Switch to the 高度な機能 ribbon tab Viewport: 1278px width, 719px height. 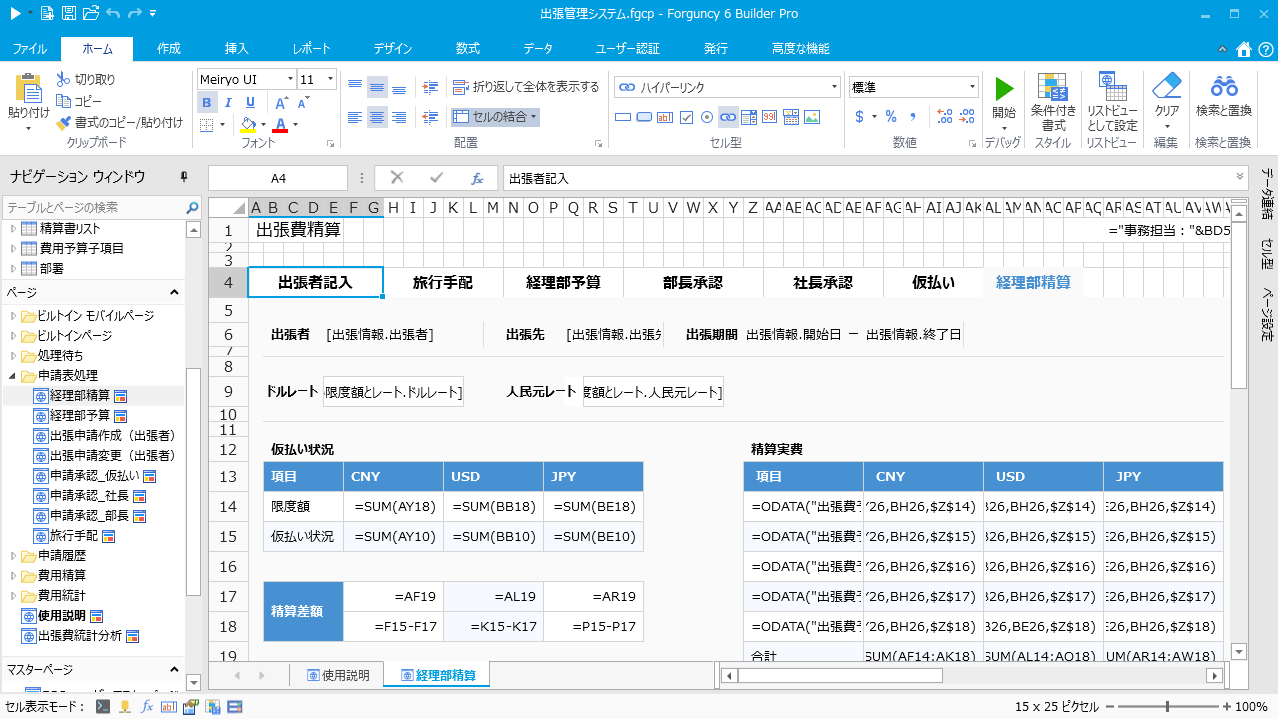[800, 48]
